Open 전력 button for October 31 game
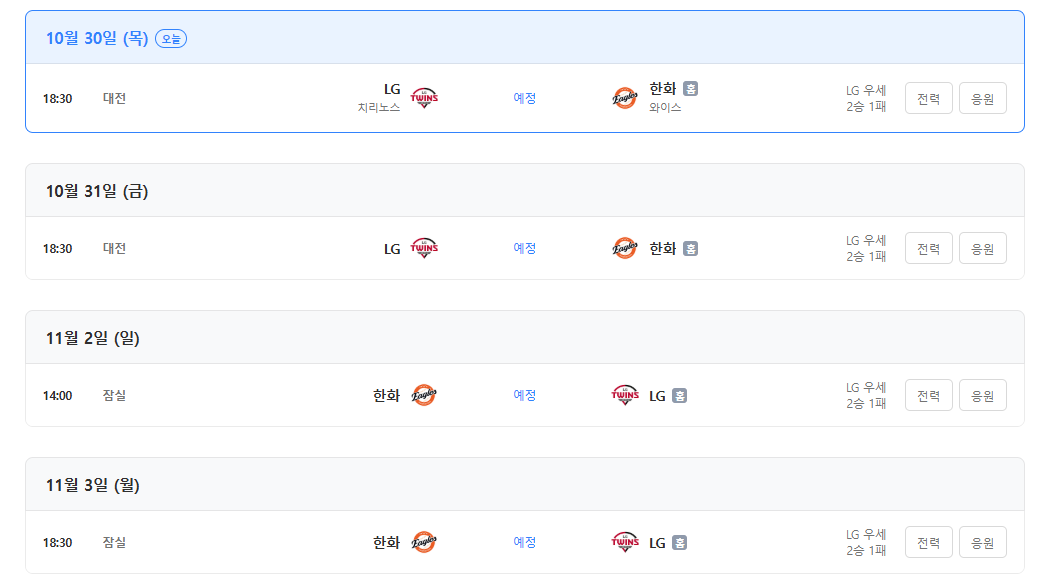The height and width of the screenshot is (587, 1040). point(929,248)
